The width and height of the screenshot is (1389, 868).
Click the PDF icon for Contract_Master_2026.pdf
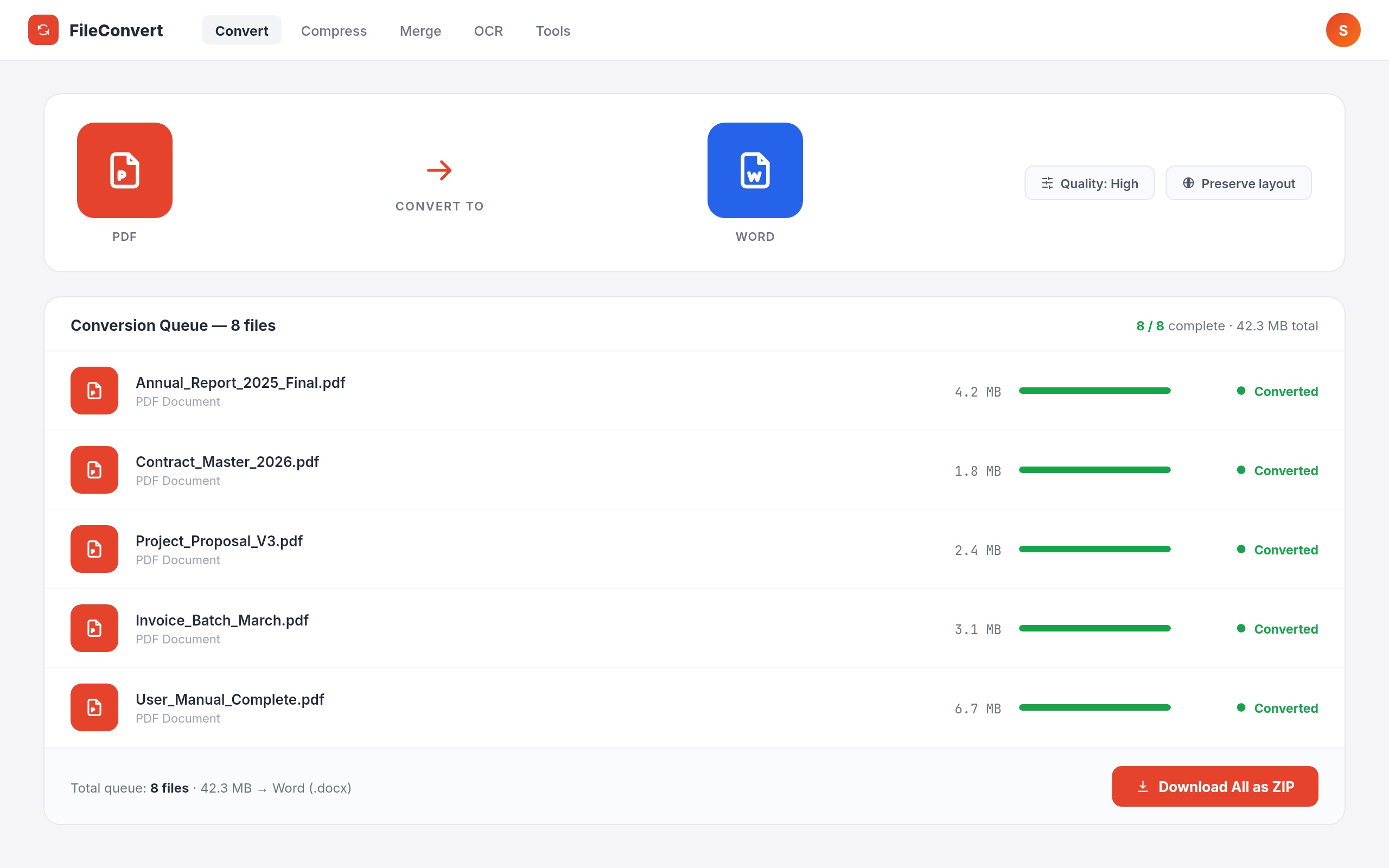(x=94, y=470)
